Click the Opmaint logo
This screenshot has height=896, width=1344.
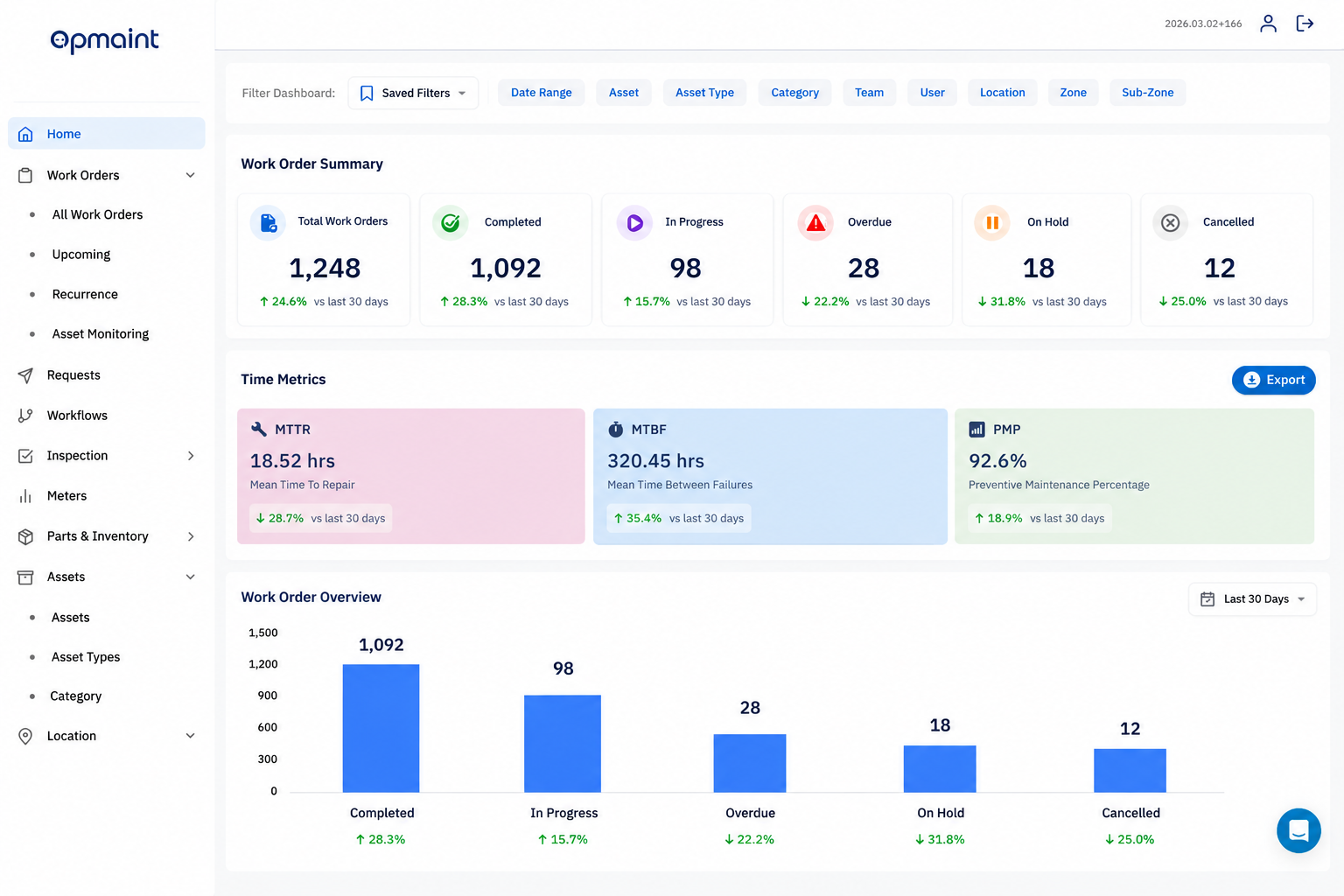click(x=105, y=40)
